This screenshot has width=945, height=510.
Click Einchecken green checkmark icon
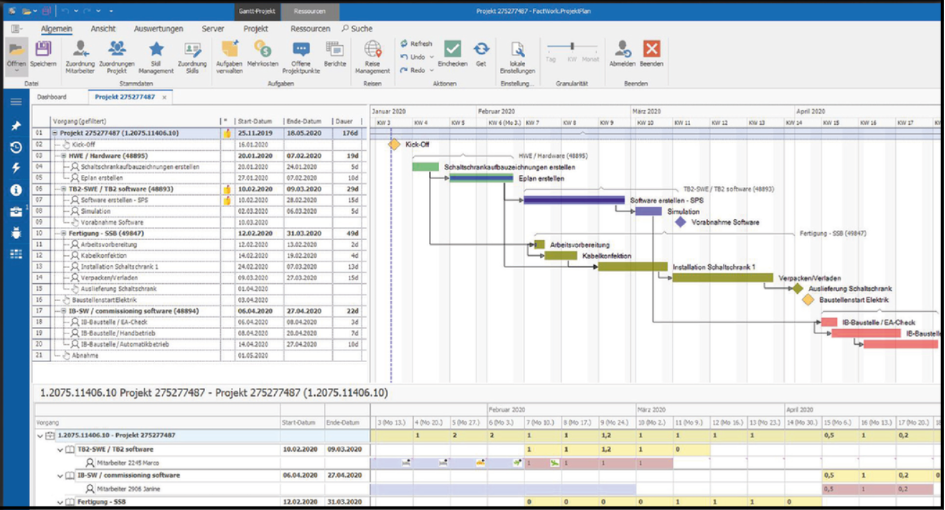pos(453,49)
